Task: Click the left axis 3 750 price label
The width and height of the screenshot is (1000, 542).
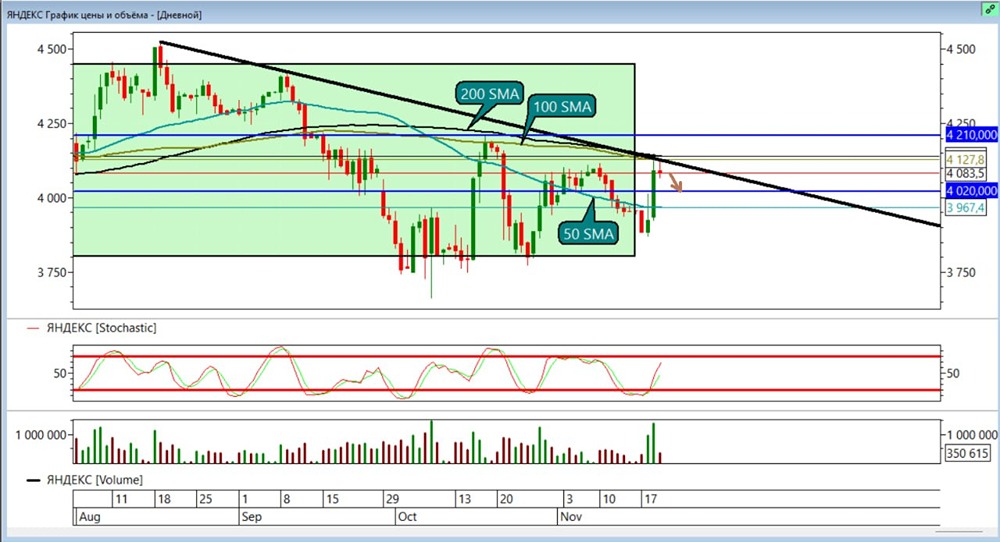Action: [x=52, y=272]
